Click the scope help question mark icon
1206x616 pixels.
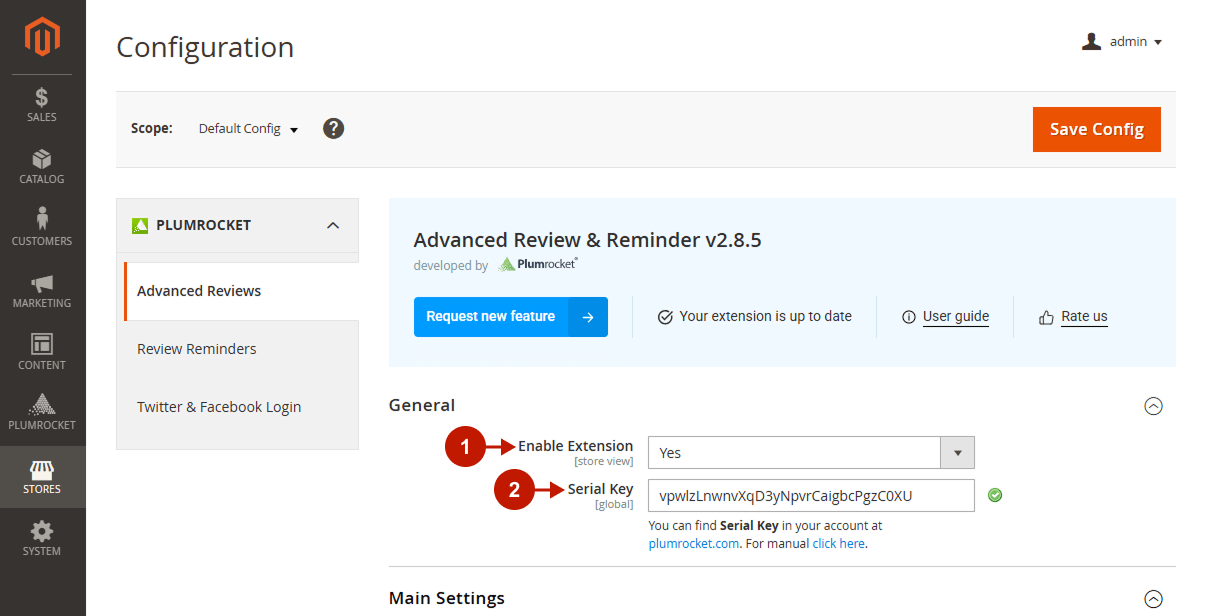pyautogui.click(x=334, y=129)
